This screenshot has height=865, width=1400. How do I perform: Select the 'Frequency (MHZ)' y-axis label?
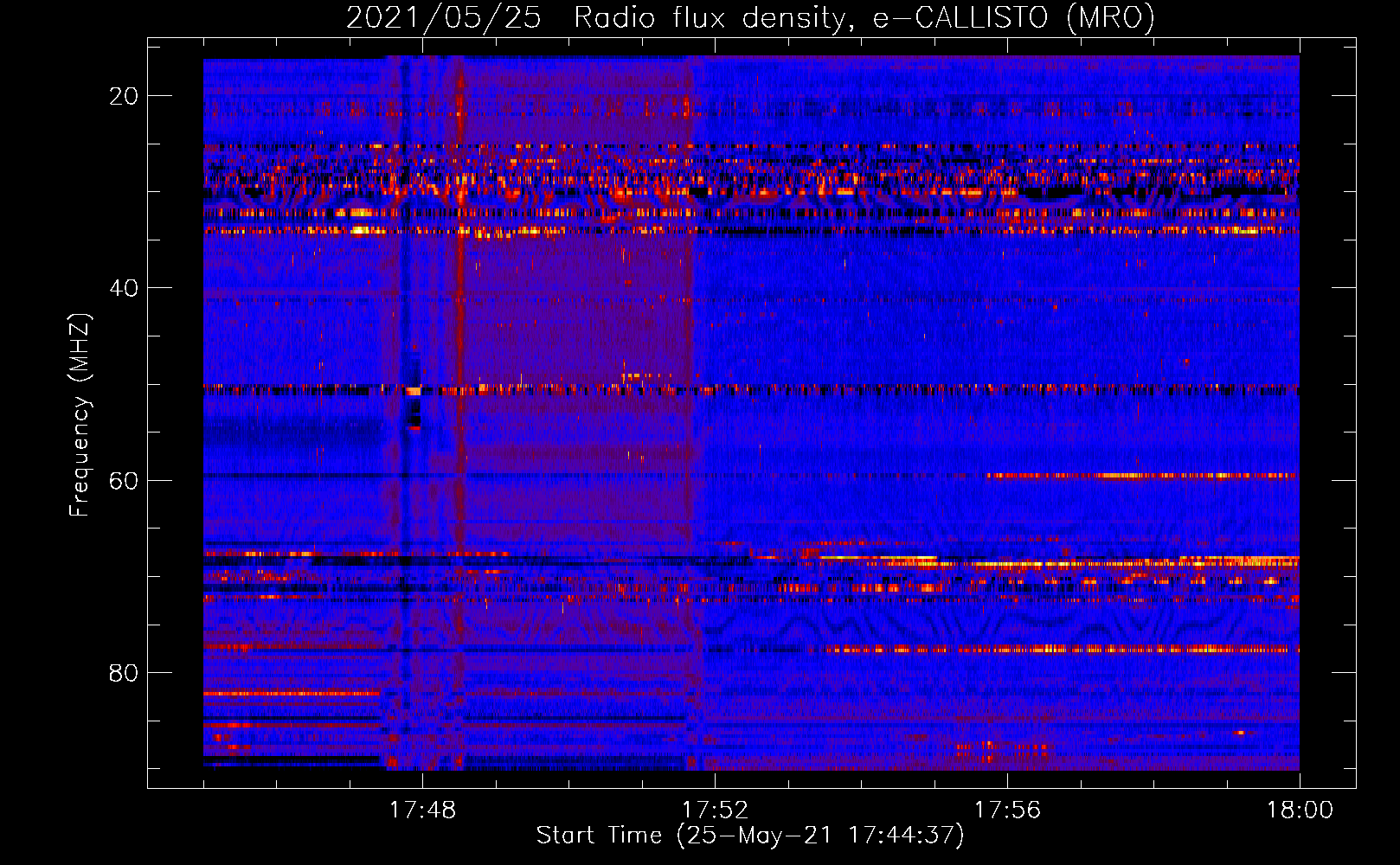(80, 415)
